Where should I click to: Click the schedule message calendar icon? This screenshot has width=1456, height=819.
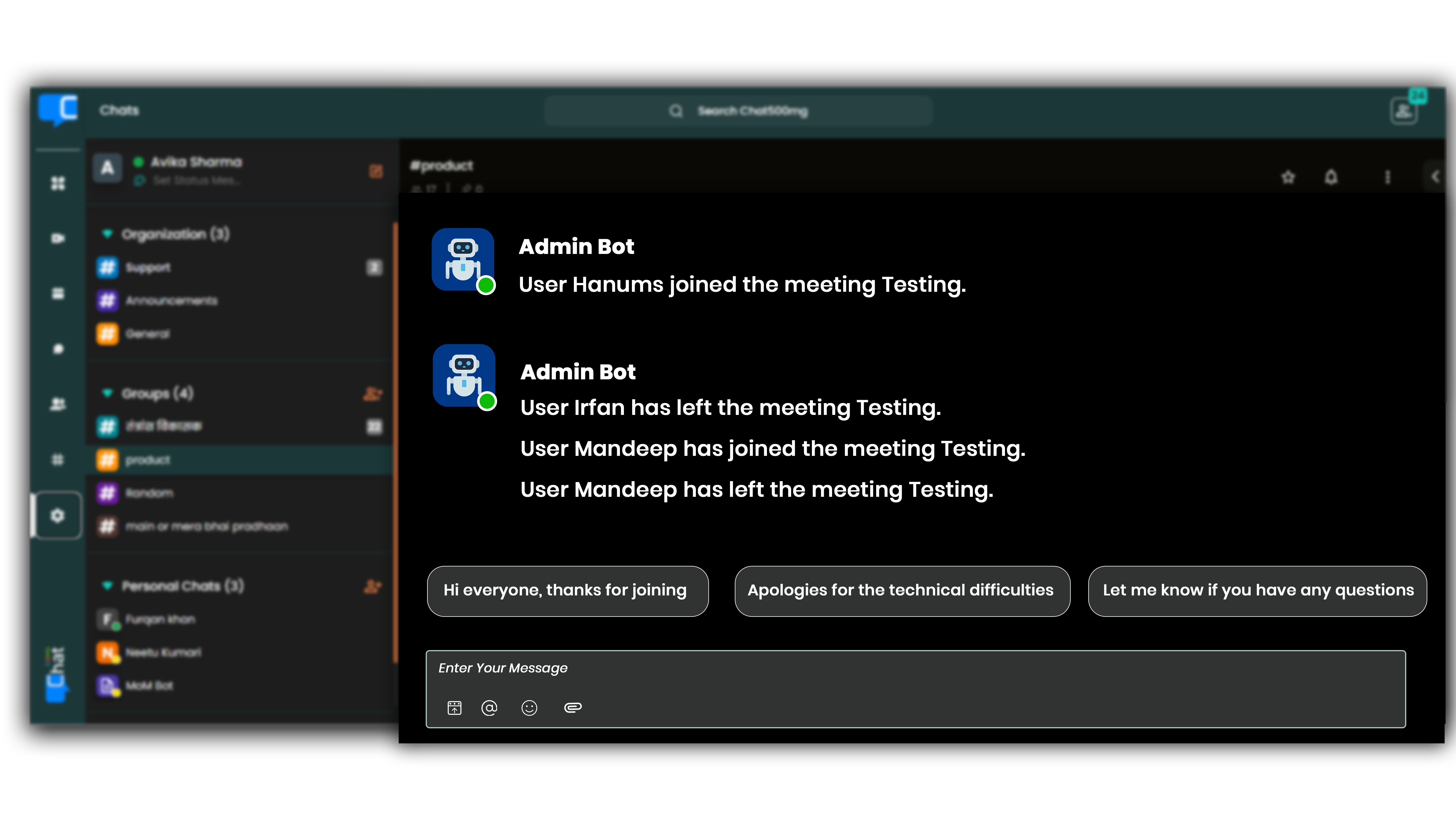coord(454,708)
